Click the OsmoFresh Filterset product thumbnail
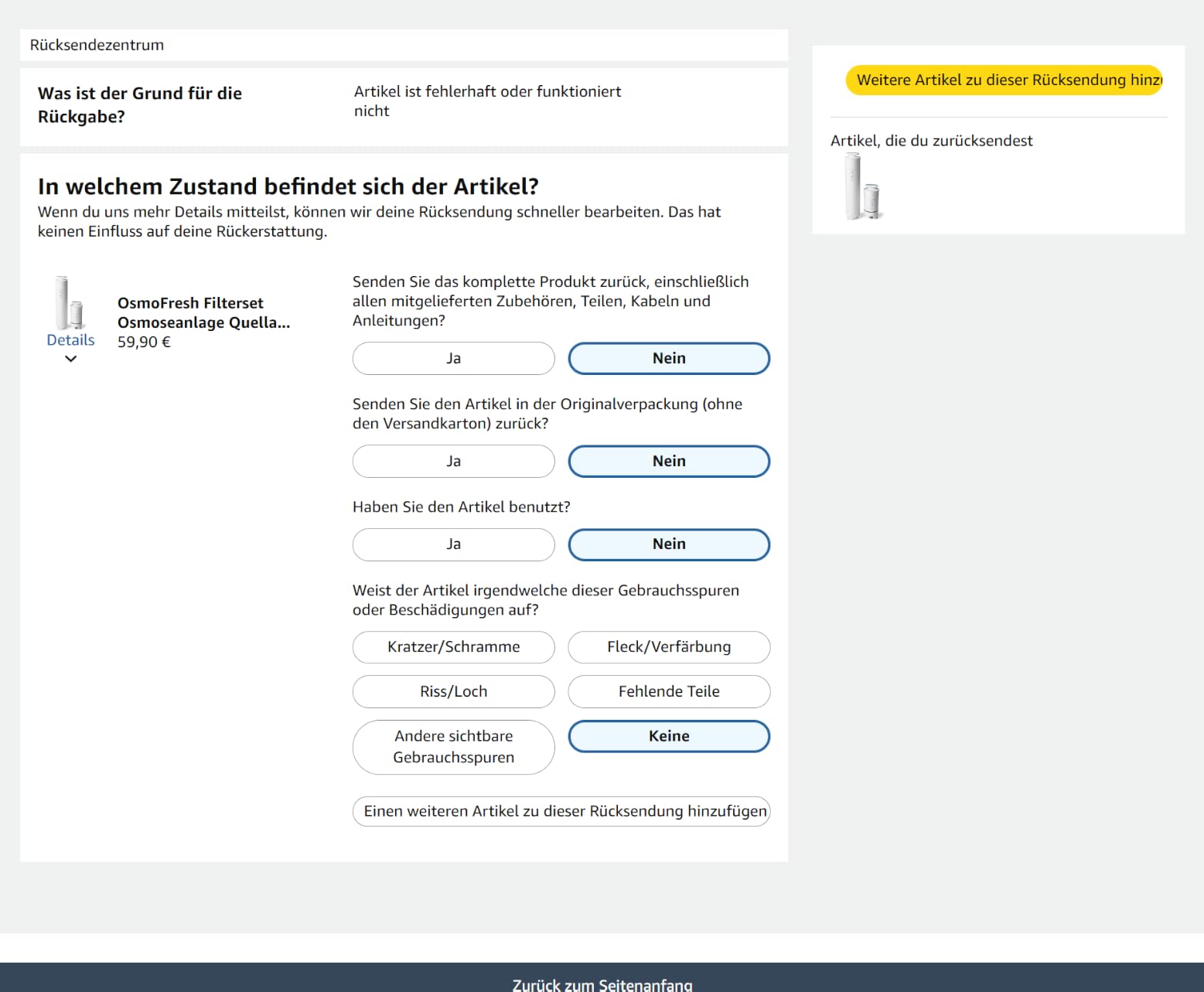1204x992 pixels. coord(69,302)
